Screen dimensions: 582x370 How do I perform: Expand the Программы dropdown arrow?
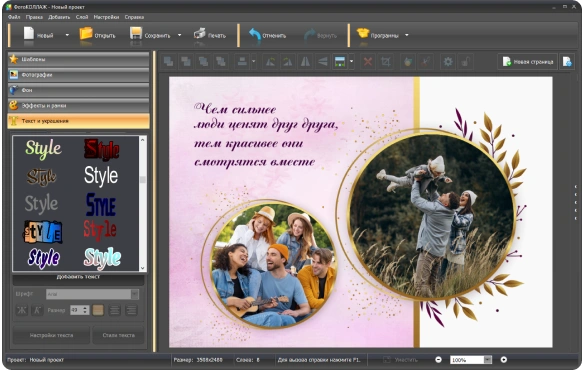tap(406, 35)
